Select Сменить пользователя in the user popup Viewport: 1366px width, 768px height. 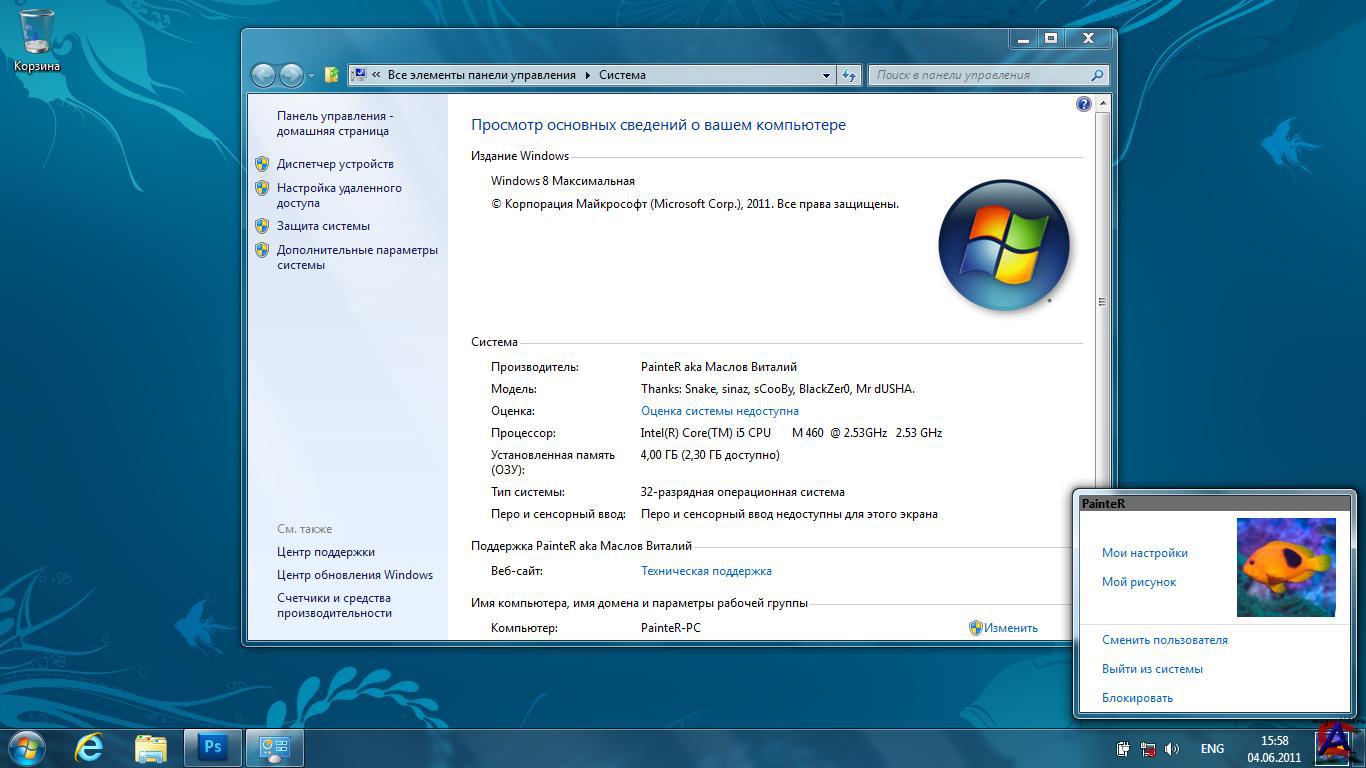click(1164, 640)
